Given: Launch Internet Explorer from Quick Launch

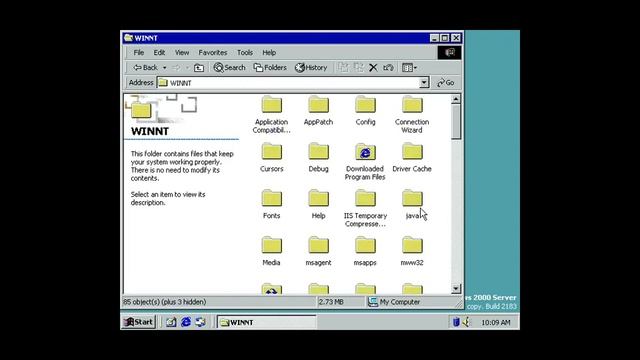Looking at the screenshot, I should pyautogui.click(x=186, y=322).
